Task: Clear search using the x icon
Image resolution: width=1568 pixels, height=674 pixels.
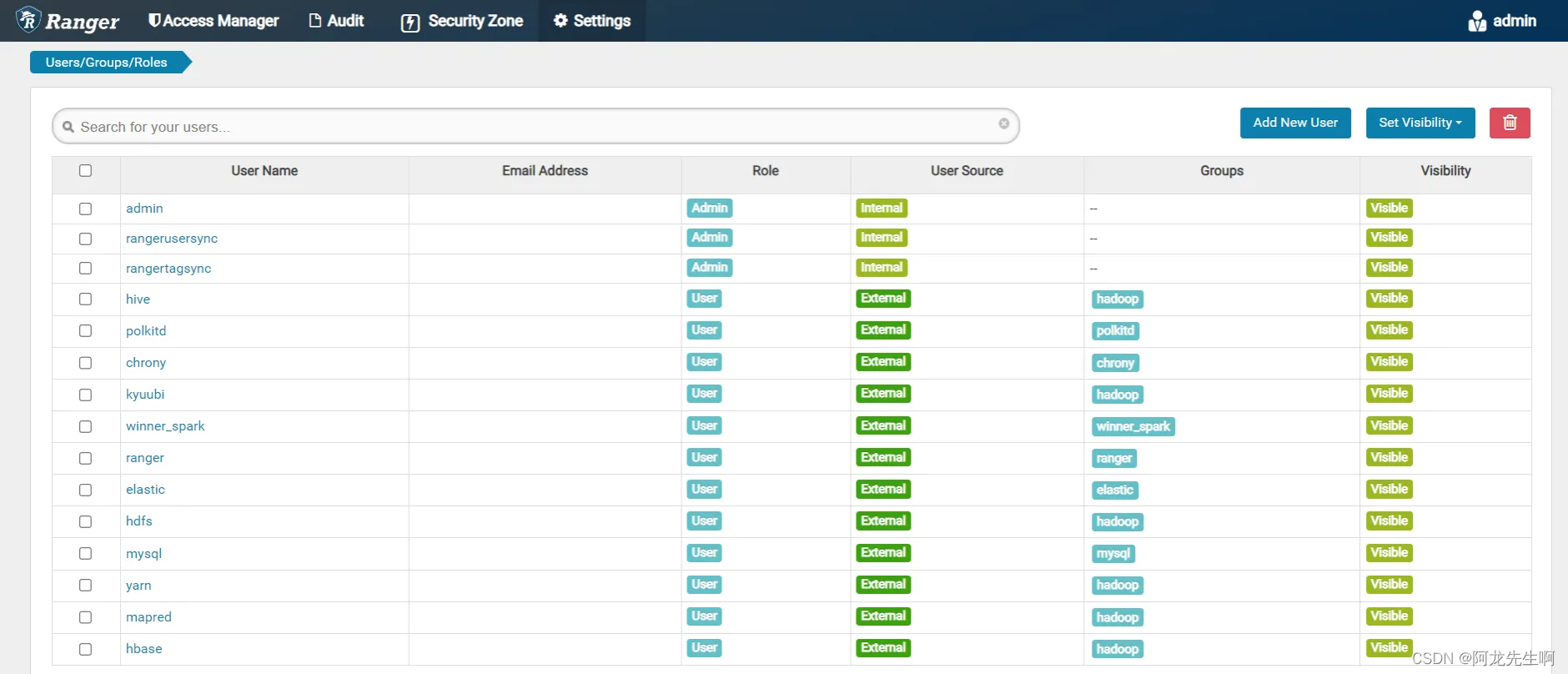Action: [1003, 123]
